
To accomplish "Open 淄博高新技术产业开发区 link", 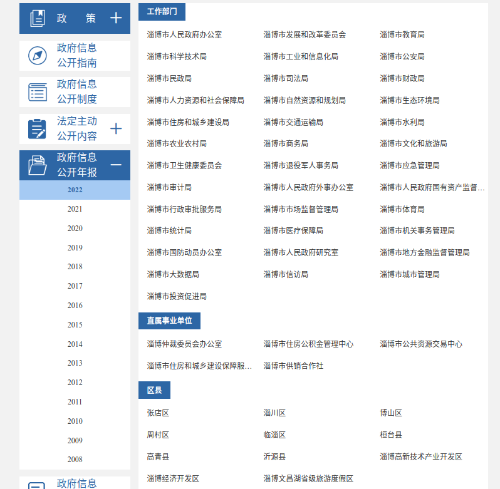I will click(421, 457).
